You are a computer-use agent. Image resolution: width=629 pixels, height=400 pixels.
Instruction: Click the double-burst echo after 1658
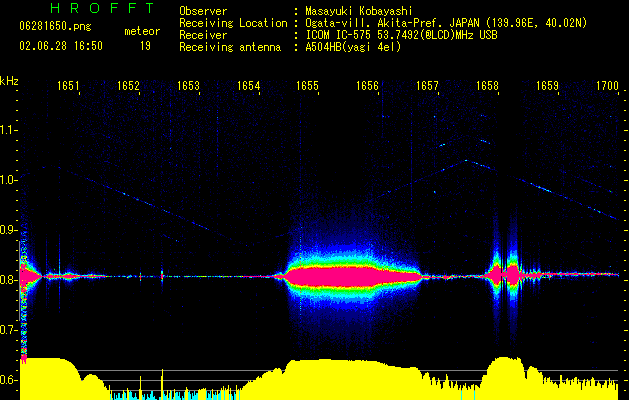[x=505, y=275]
